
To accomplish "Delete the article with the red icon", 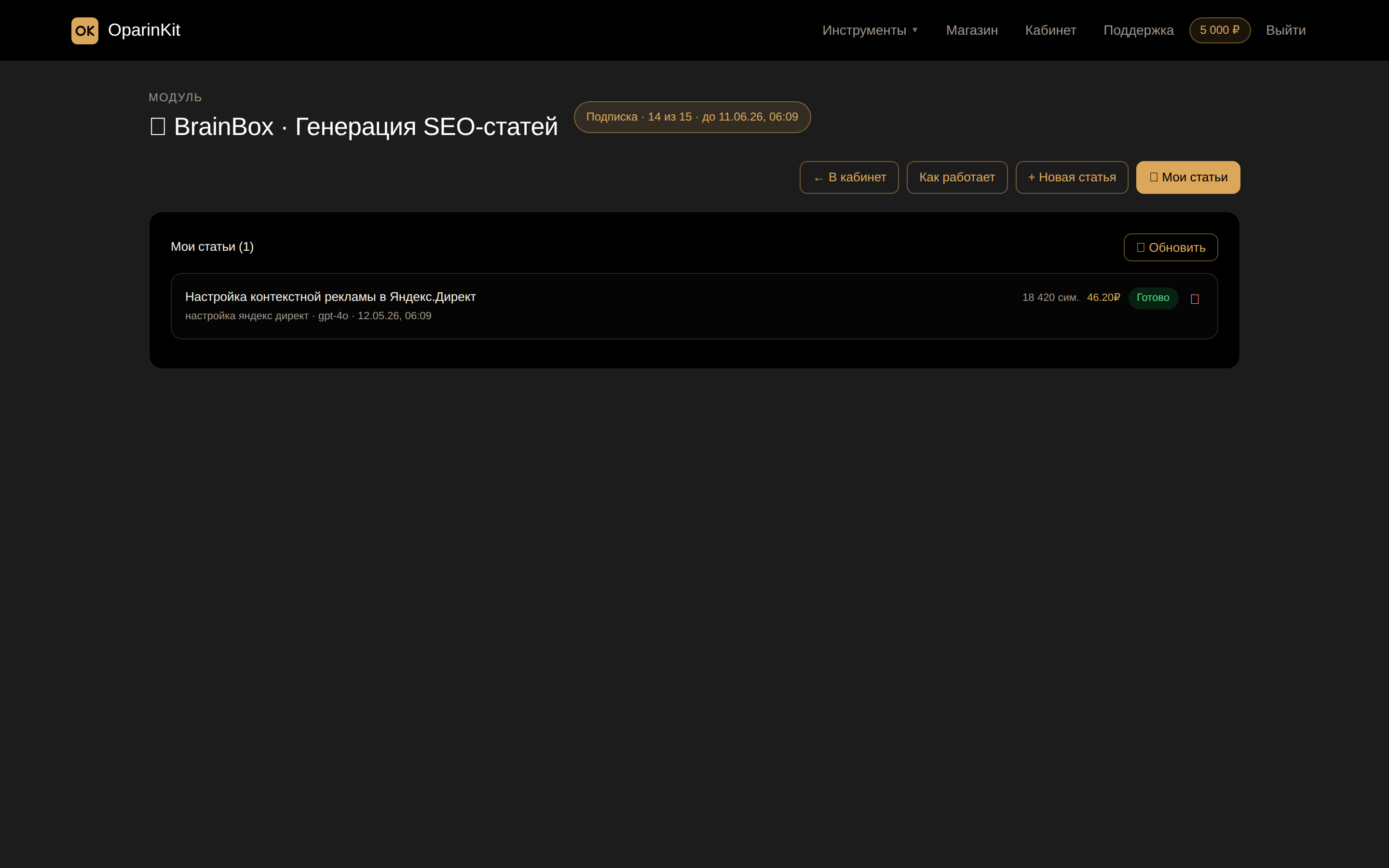I will point(1195,298).
